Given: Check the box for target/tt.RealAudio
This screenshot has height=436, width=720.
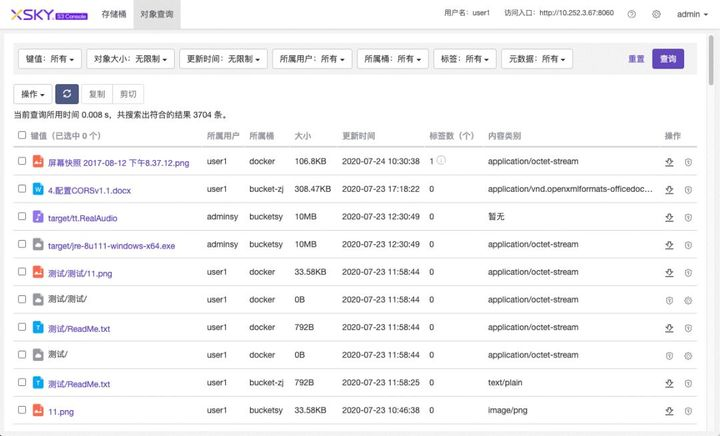Looking at the screenshot, I should click(22, 216).
